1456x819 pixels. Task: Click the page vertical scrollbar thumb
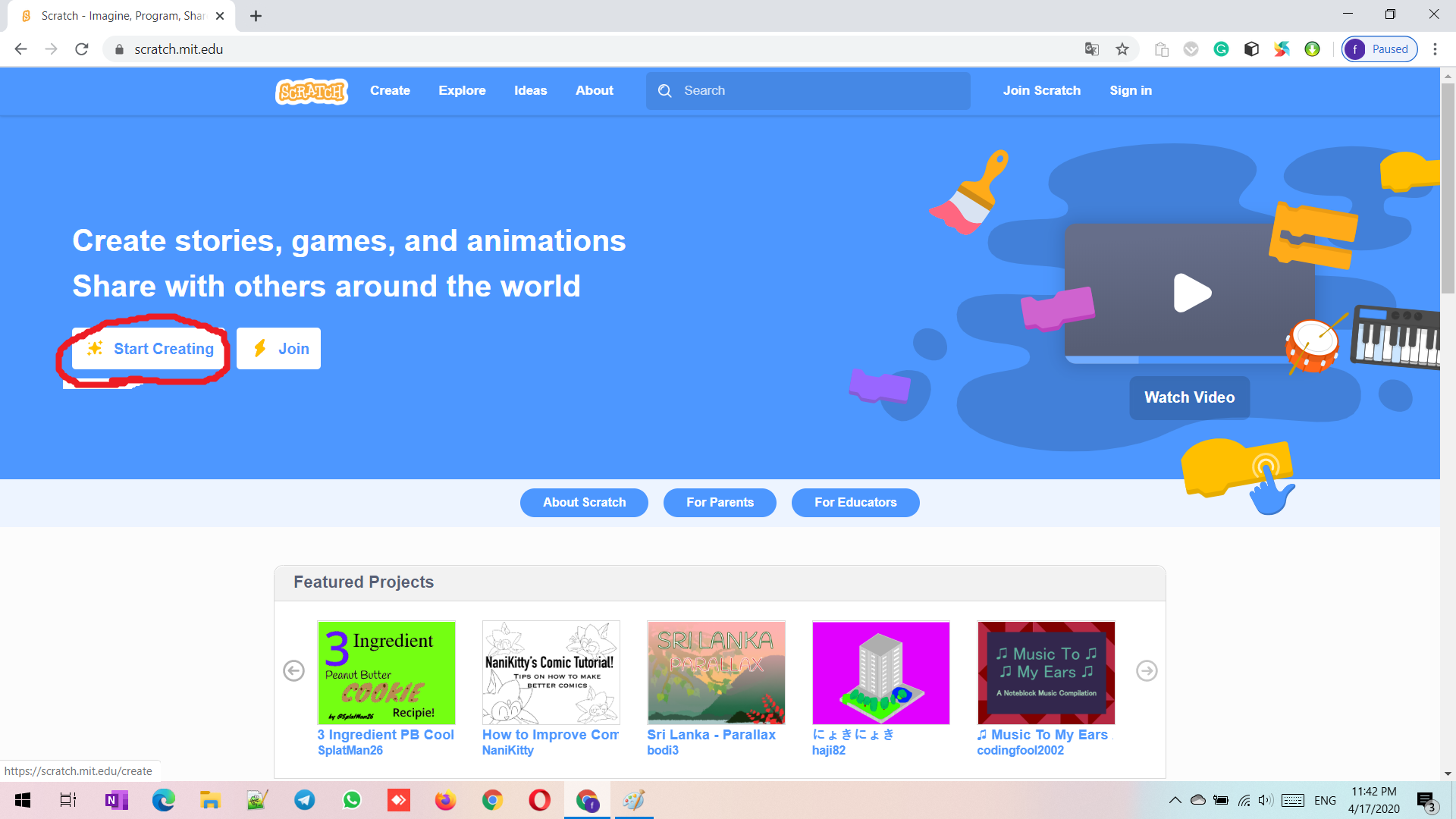point(1448,188)
